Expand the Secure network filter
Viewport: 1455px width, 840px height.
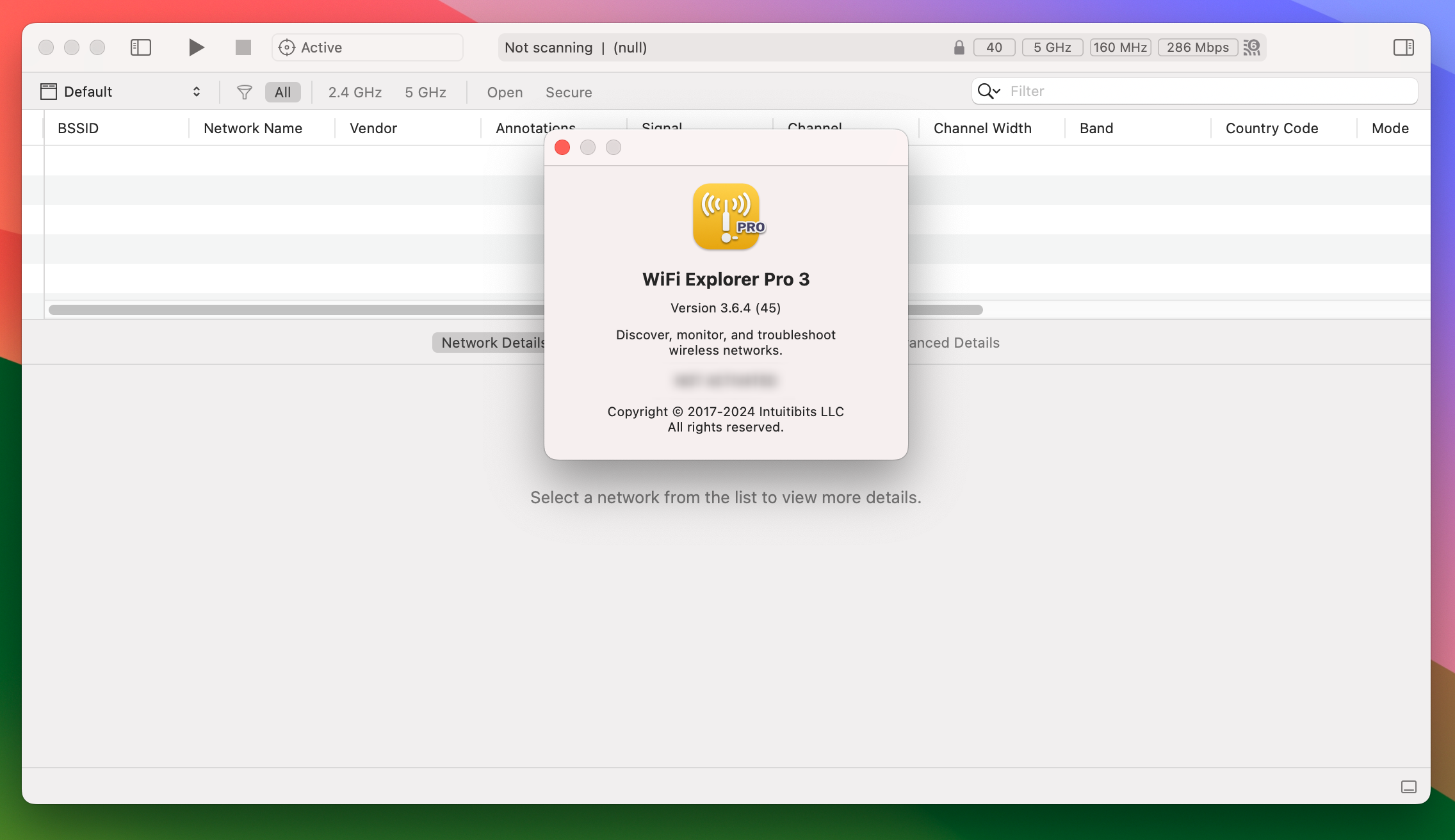pyautogui.click(x=569, y=91)
